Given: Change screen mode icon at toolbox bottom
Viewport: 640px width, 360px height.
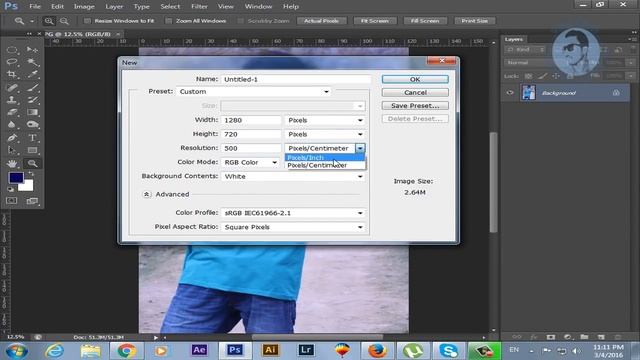Looking at the screenshot, I should [32, 201].
